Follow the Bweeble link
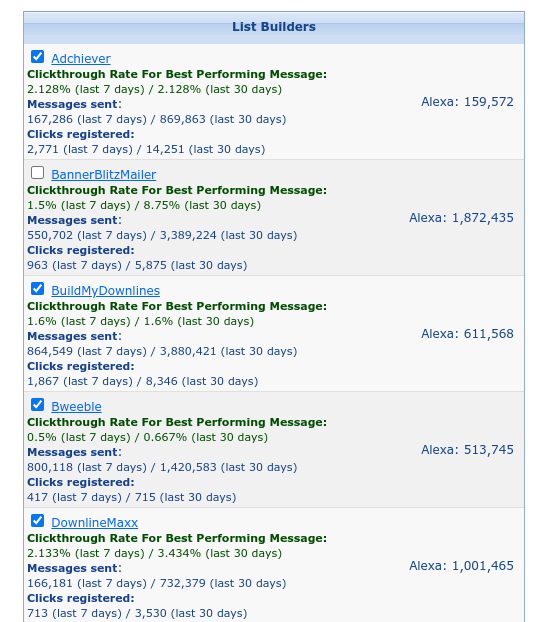Viewport: 551px width, 622px height. tap(76, 407)
